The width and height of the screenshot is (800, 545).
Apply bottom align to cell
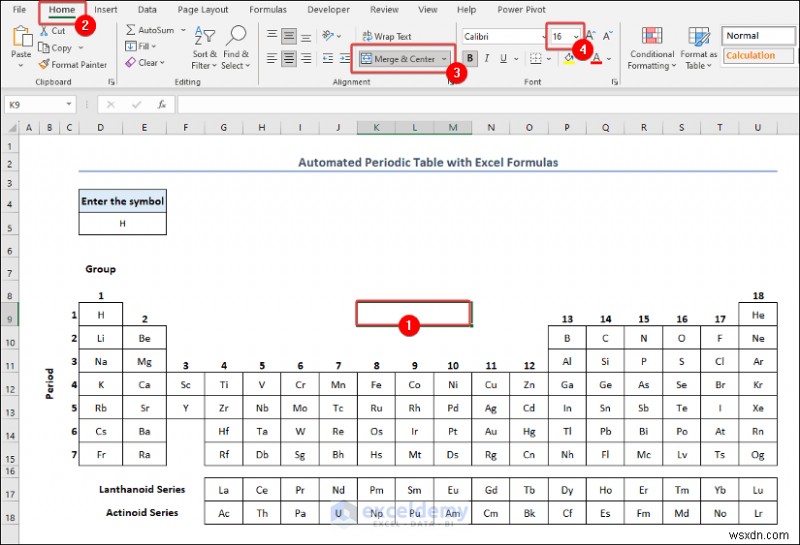point(306,36)
